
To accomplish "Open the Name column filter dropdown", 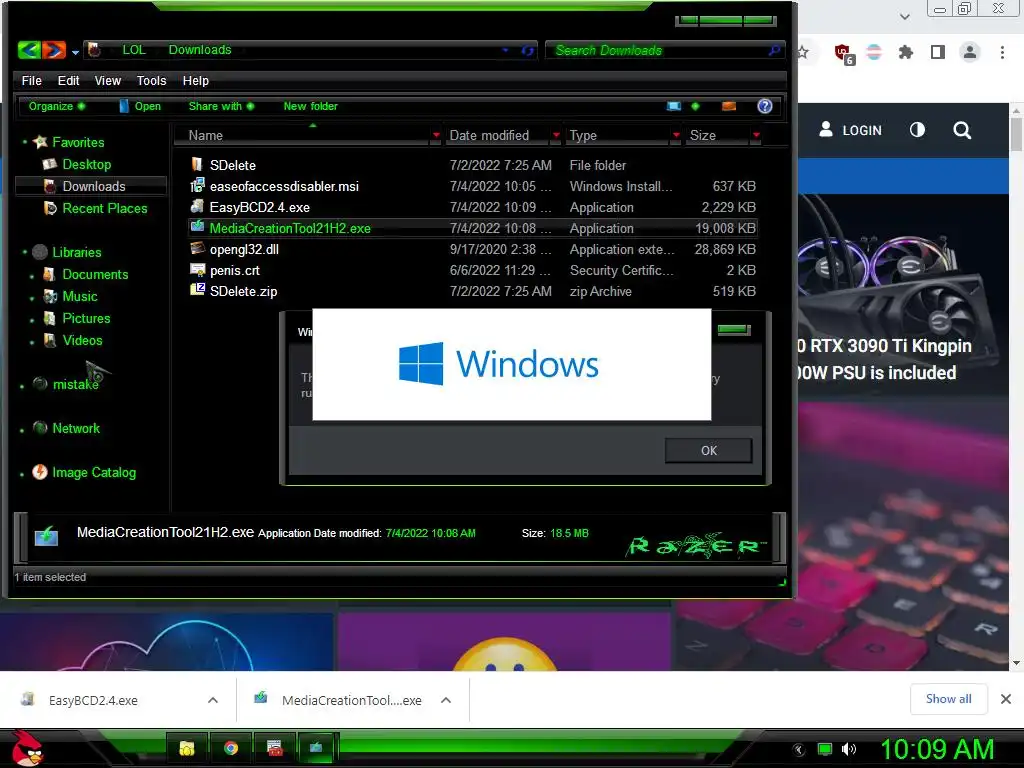I will (x=436, y=135).
